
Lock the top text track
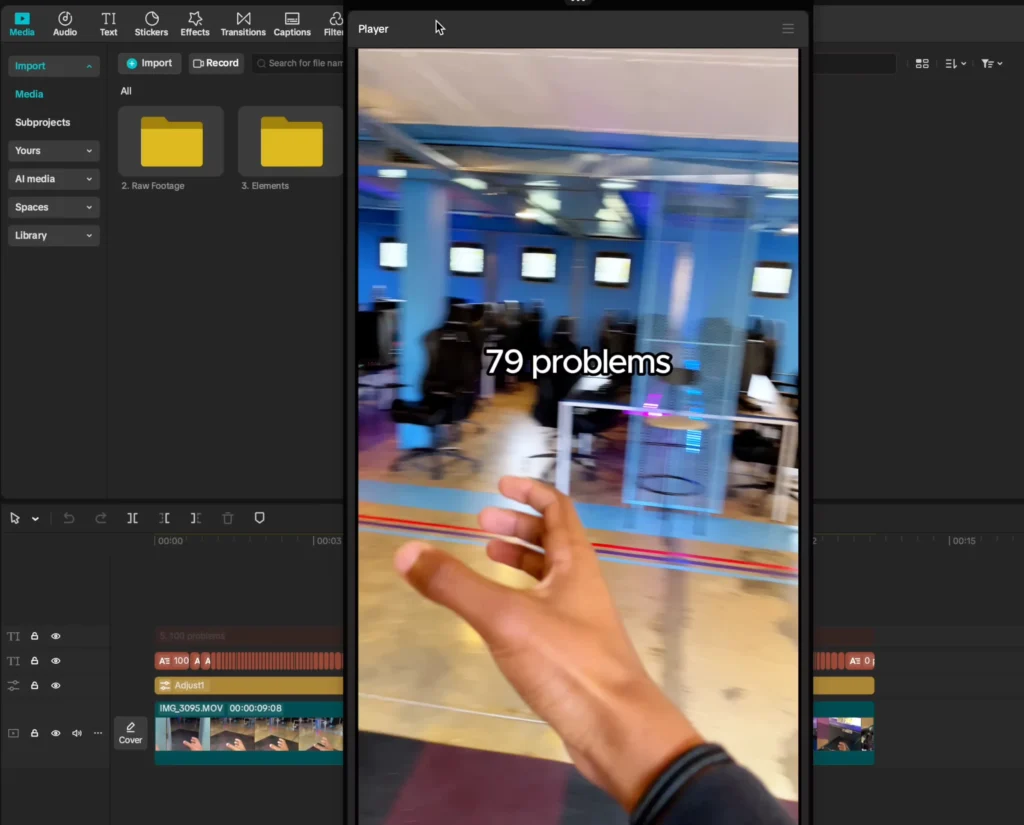click(x=35, y=636)
